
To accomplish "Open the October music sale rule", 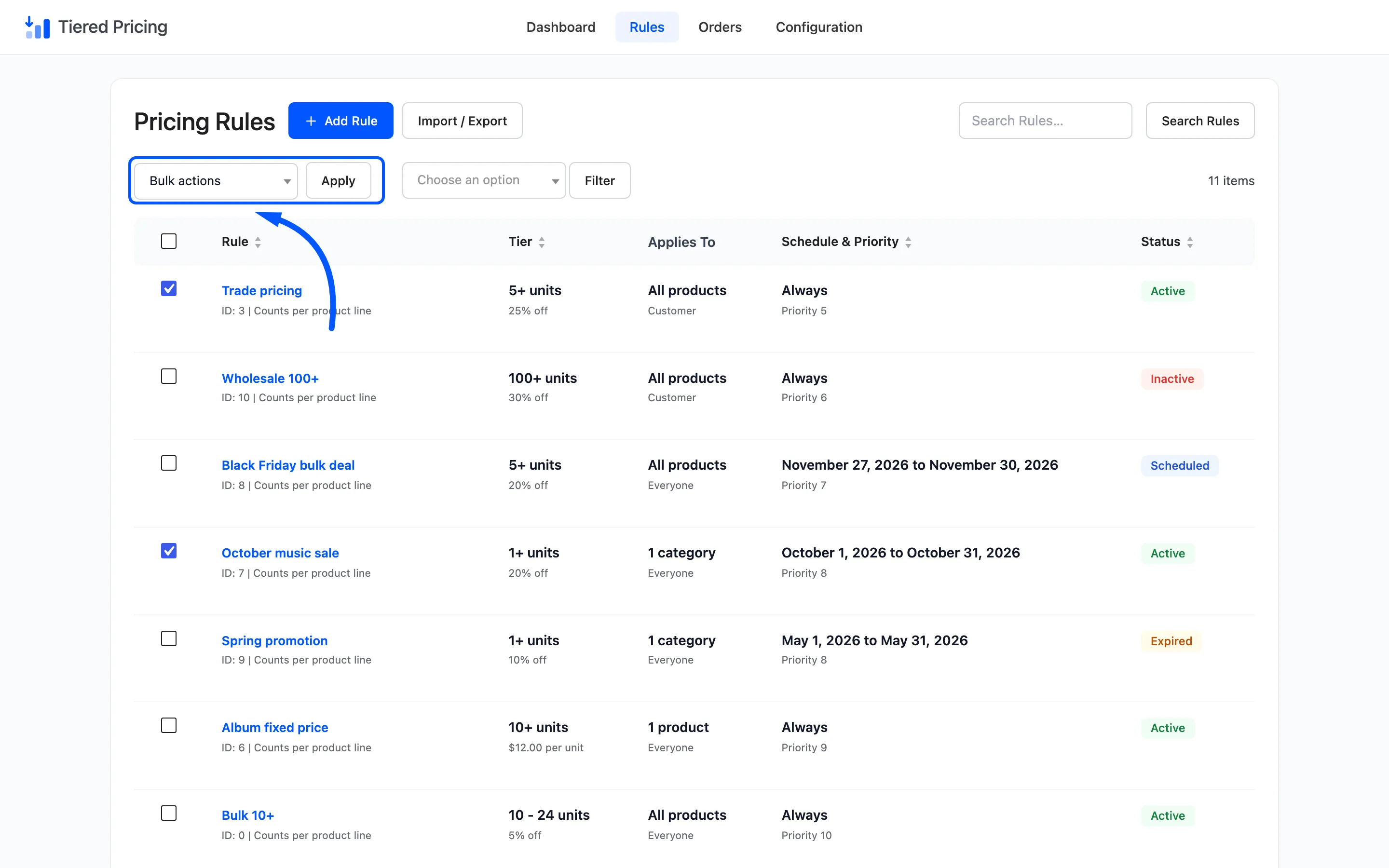I will [x=280, y=553].
